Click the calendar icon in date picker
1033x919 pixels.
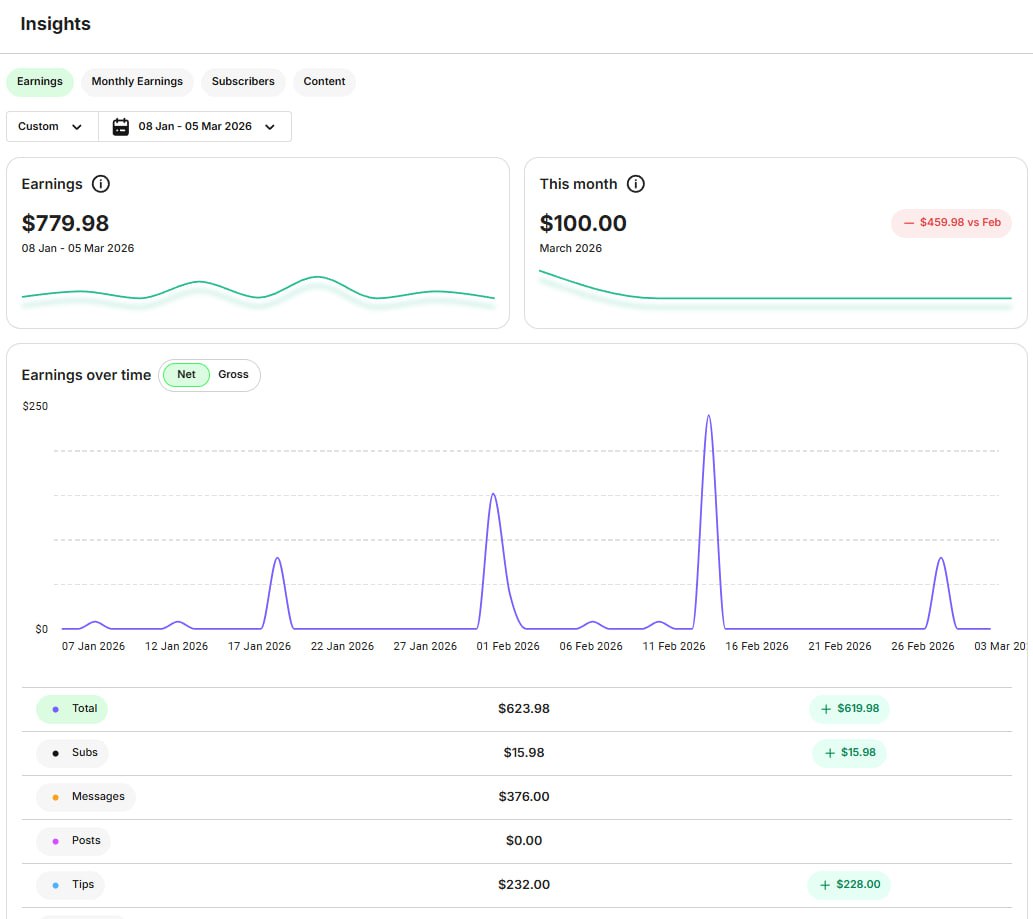121,127
